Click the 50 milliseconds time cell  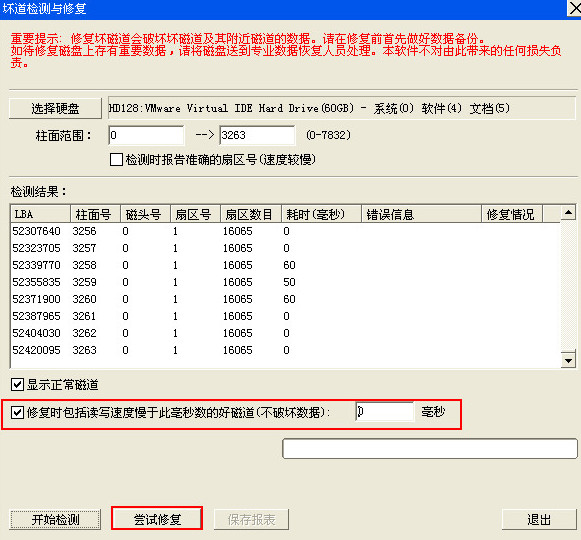coord(289,282)
